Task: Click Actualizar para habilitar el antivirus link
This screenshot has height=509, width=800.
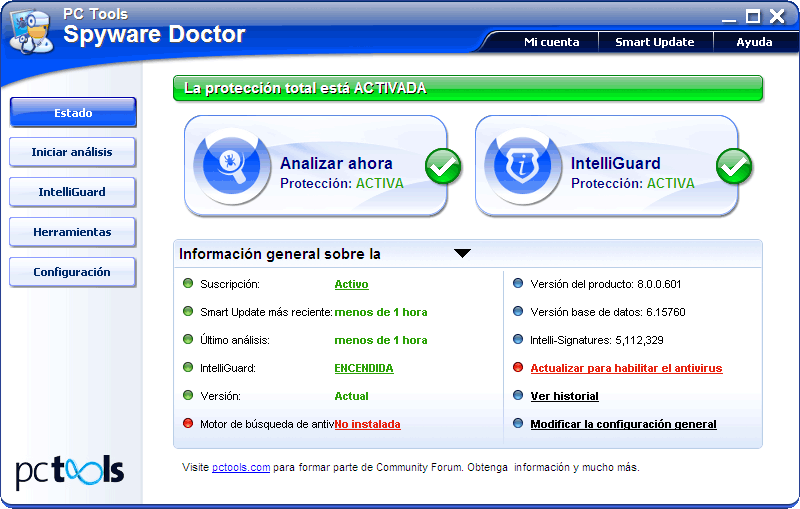Action: coord(626,368)
